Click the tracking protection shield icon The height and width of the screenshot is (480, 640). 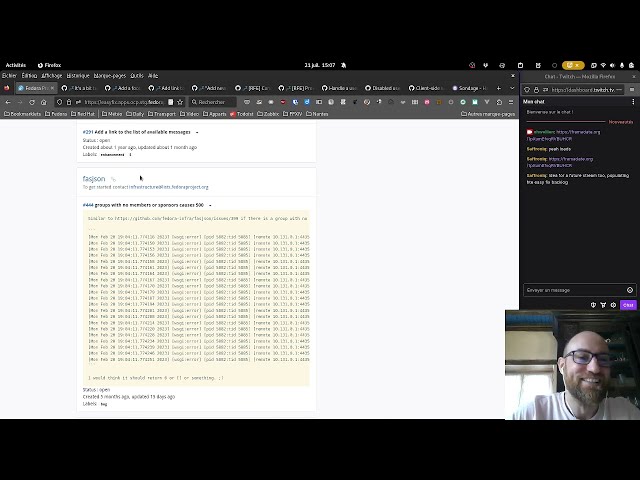60,102
